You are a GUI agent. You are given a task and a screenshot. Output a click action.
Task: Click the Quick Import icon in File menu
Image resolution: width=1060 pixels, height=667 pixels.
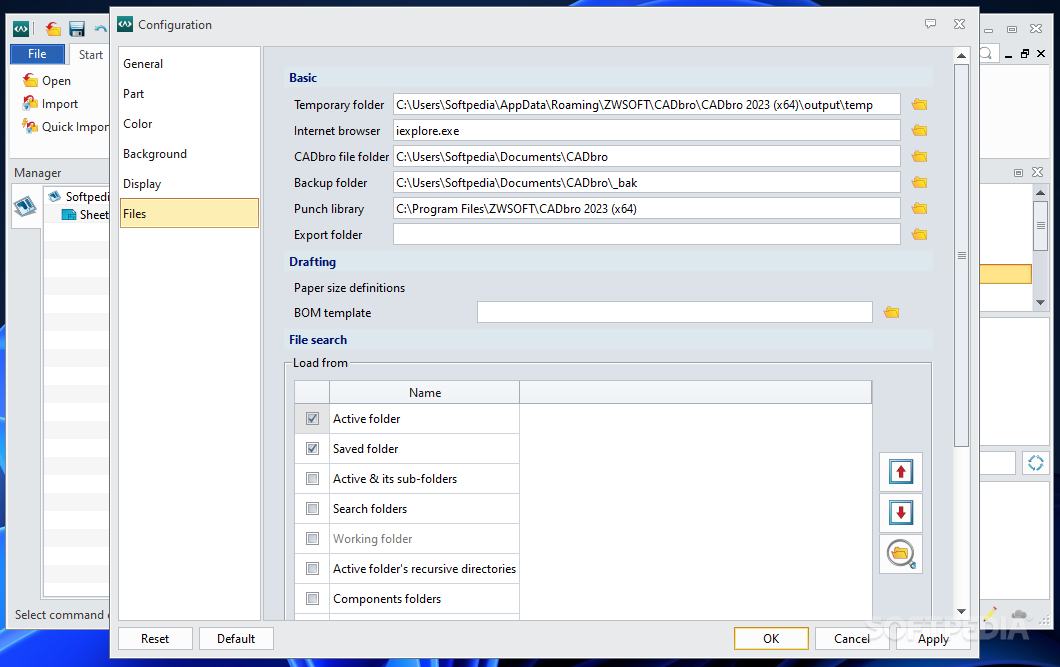point(30,126)
